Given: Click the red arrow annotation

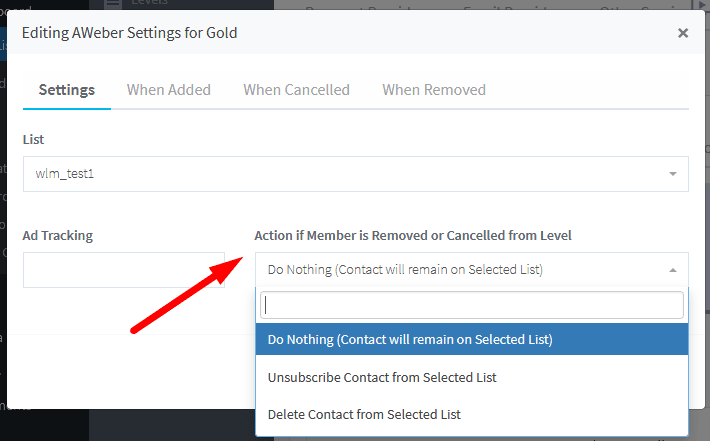Looking at the screenshot, I should (x=187, y=295).
